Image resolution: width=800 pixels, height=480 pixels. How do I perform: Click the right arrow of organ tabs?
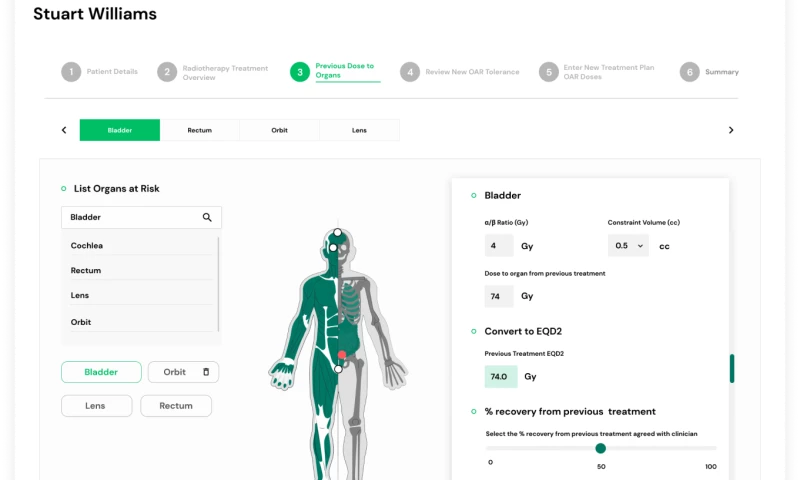pos(731,130)
